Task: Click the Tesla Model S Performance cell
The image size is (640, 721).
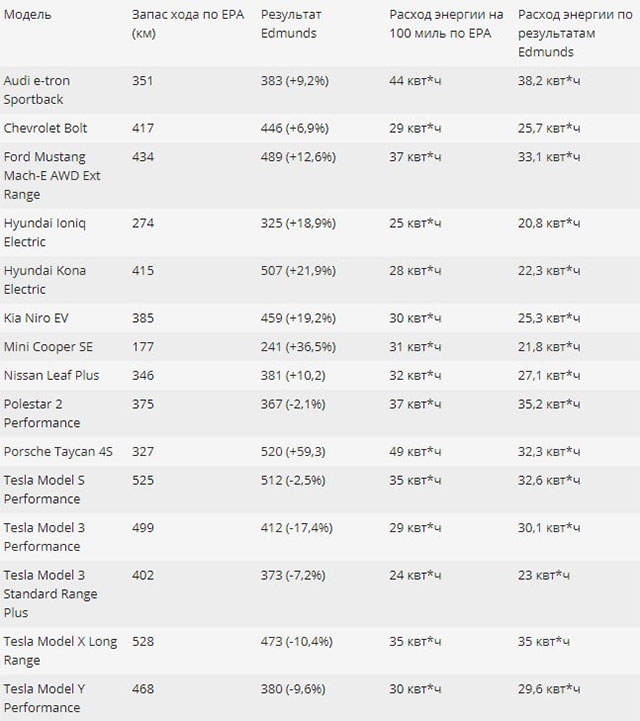Action: (x=44, y=489)
